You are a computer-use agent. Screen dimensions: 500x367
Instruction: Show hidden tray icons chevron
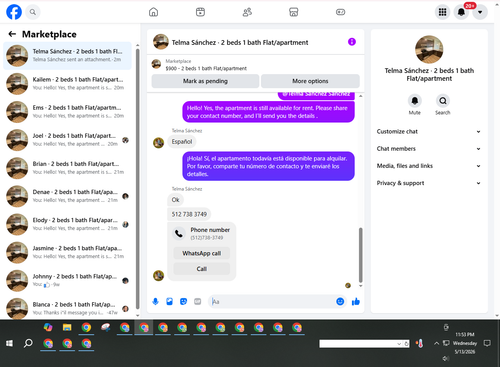pos(436,343)
